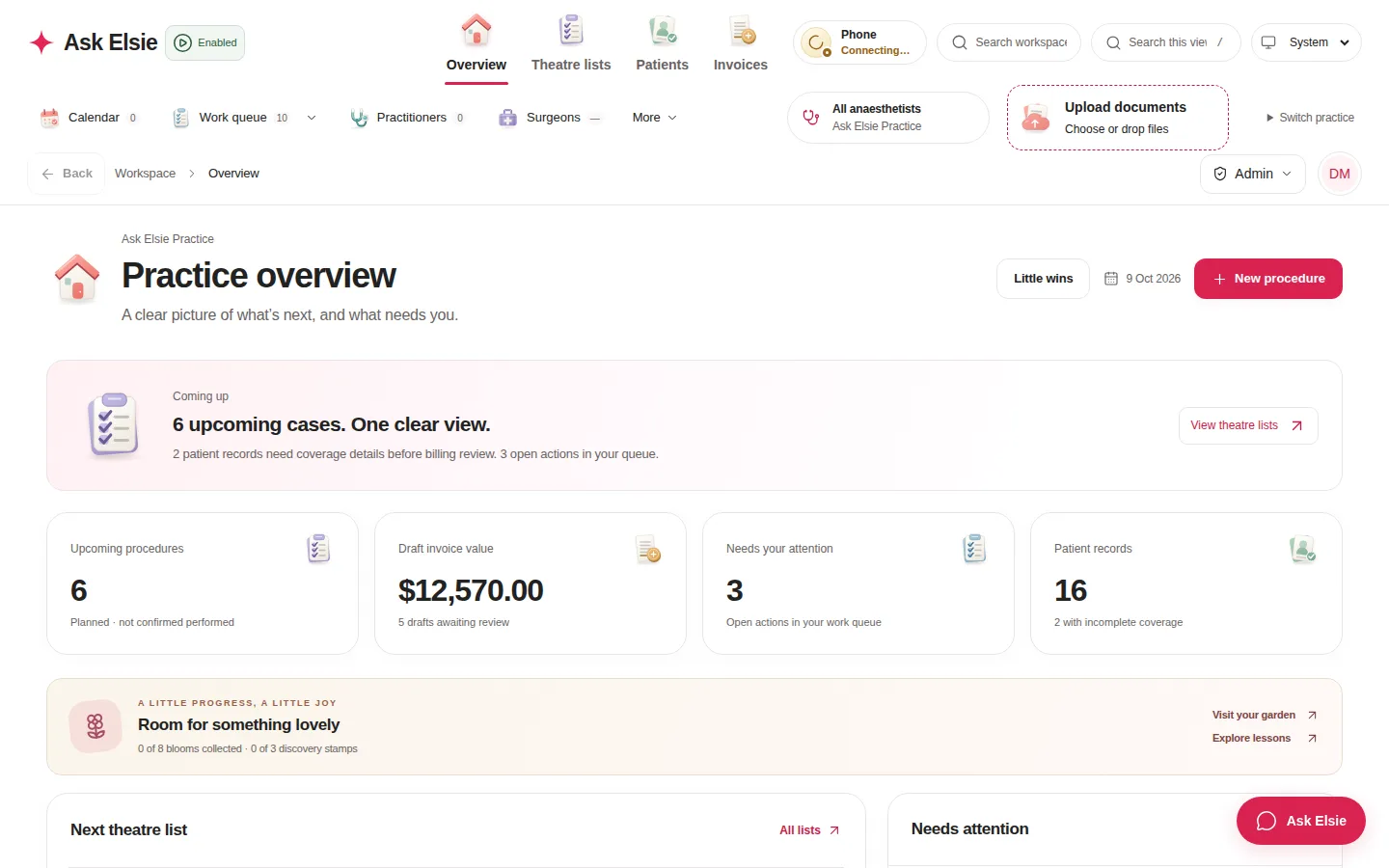Click the Patient records card icon
The image size is (1389, 868).
coord(1303,549)
